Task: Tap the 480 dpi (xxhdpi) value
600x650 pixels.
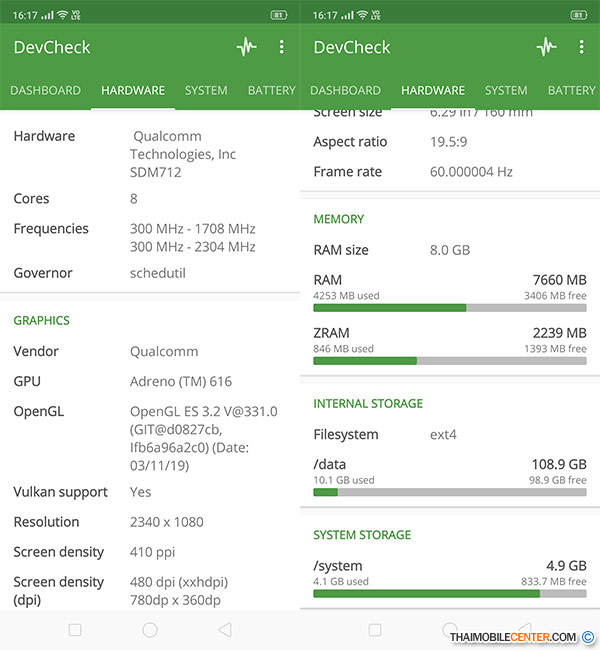Action: [x=179, y=582]
